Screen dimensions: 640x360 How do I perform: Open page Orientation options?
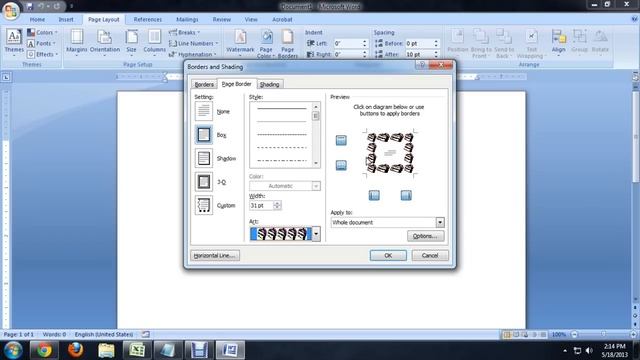105,42
